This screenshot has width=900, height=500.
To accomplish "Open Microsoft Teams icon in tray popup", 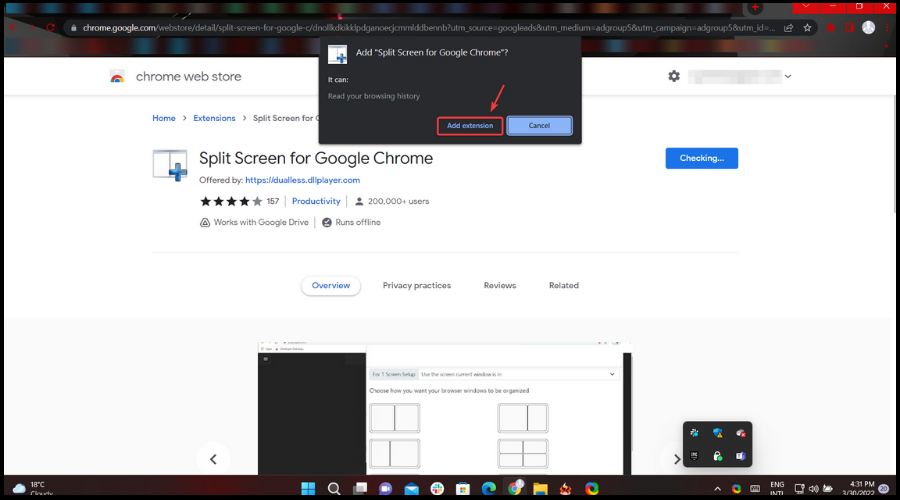I will coord(741,456).
